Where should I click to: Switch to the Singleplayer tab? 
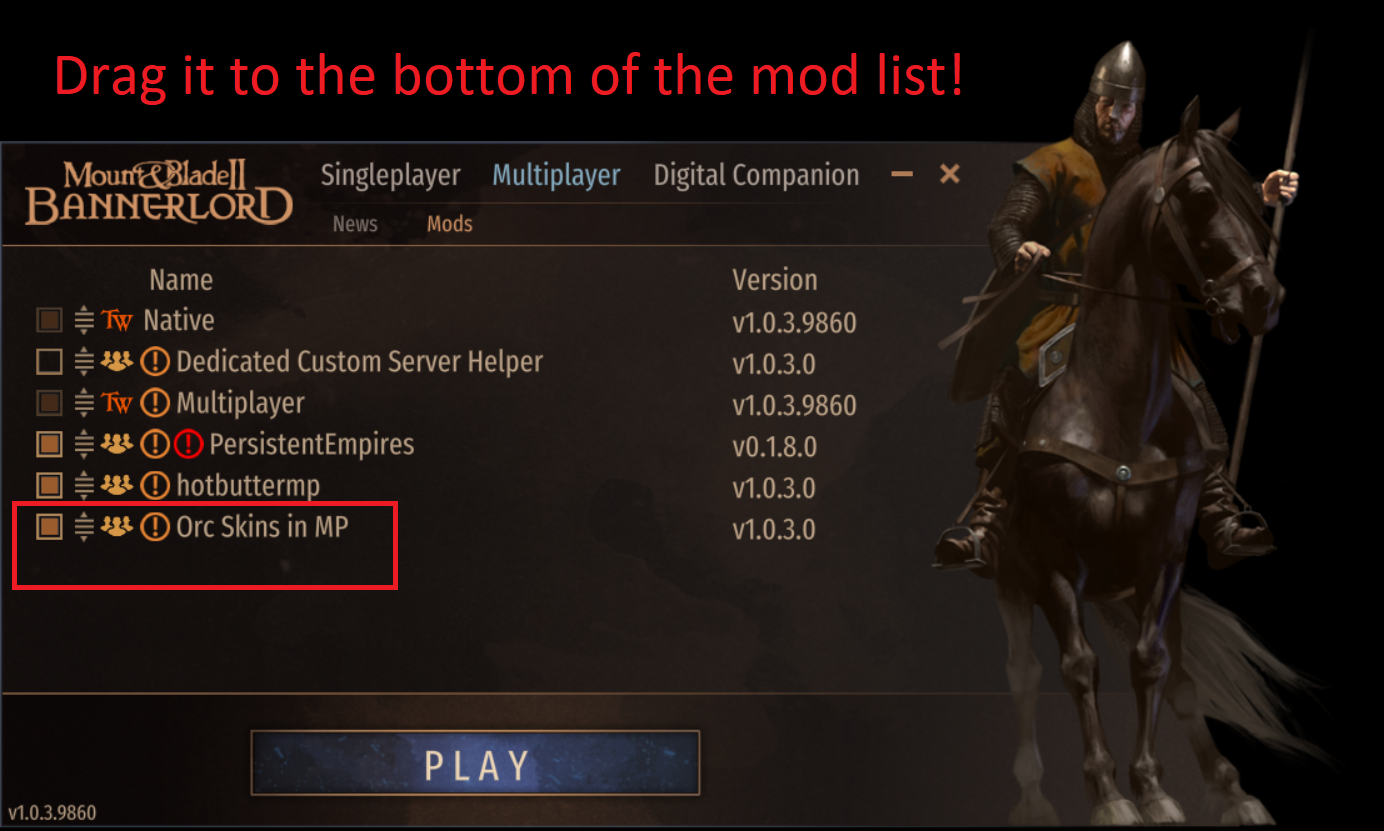click(391, 175)
